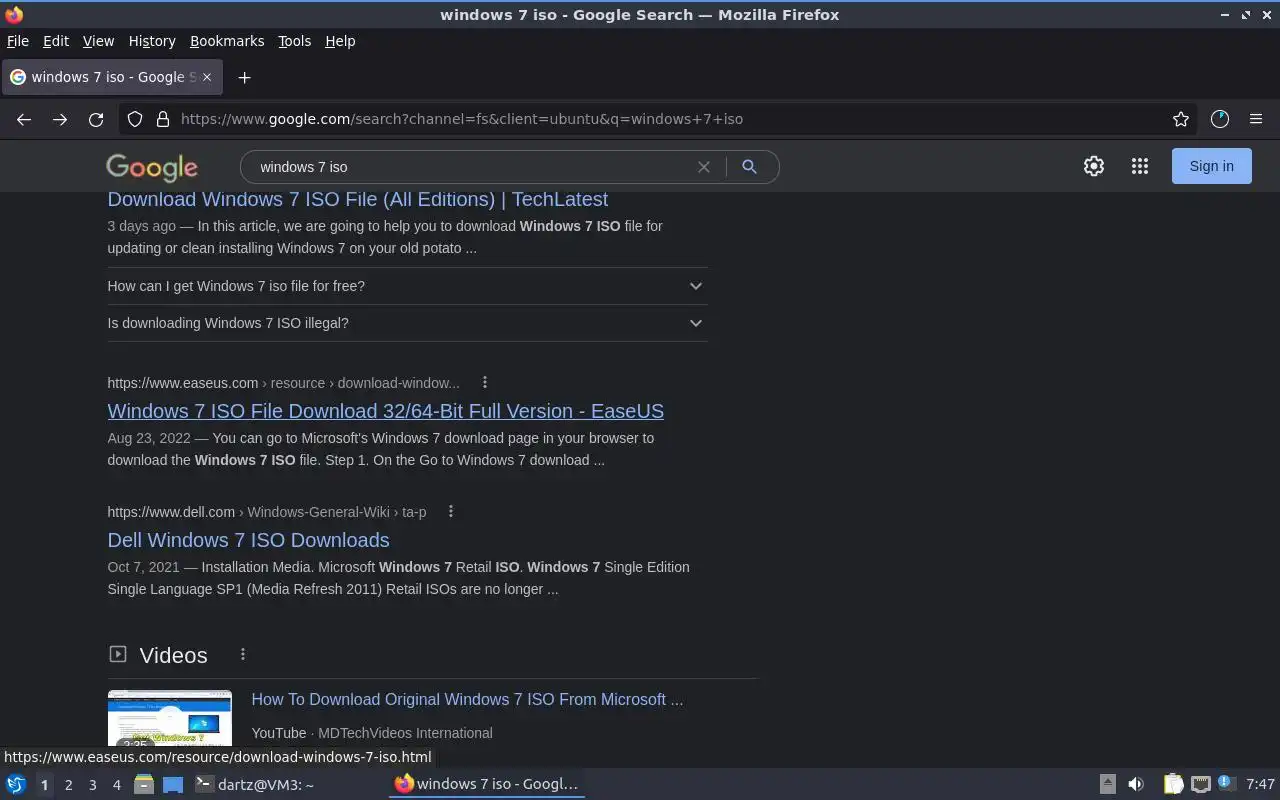Open 'How To Download Original Windows 7 ISO' video link
The height and width of the screenshot is (800, 1280).
tap(467, 699)
